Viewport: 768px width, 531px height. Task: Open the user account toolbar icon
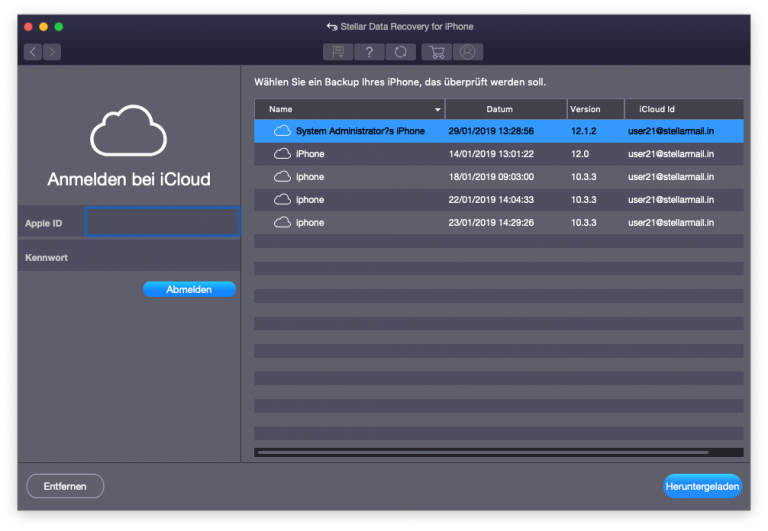coord(468,52)
